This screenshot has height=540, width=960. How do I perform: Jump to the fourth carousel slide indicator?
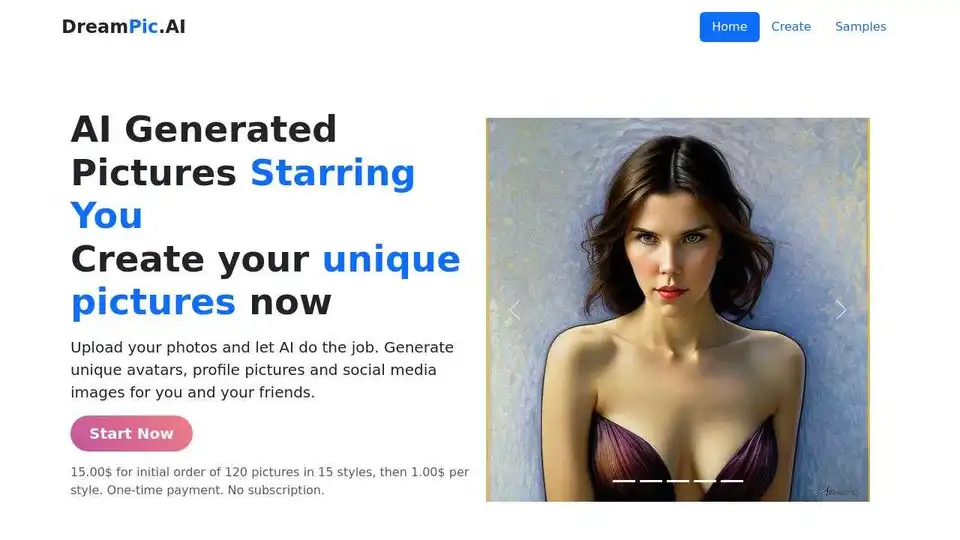[x=705, y=481]
